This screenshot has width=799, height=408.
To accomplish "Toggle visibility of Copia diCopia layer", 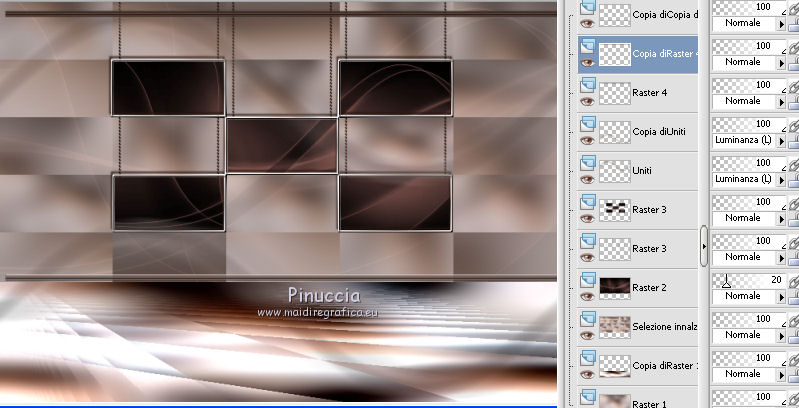I will (x=587, y=23).
